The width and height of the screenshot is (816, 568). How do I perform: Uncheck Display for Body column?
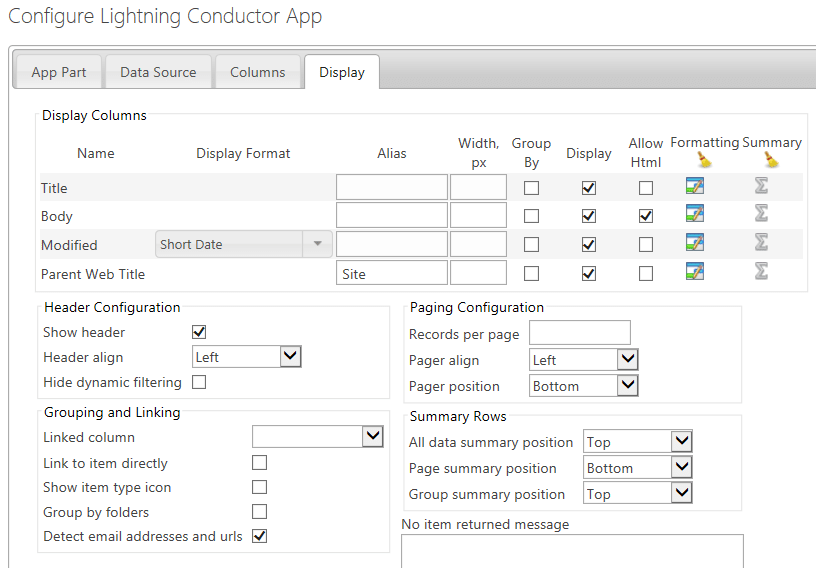point(589,216)
